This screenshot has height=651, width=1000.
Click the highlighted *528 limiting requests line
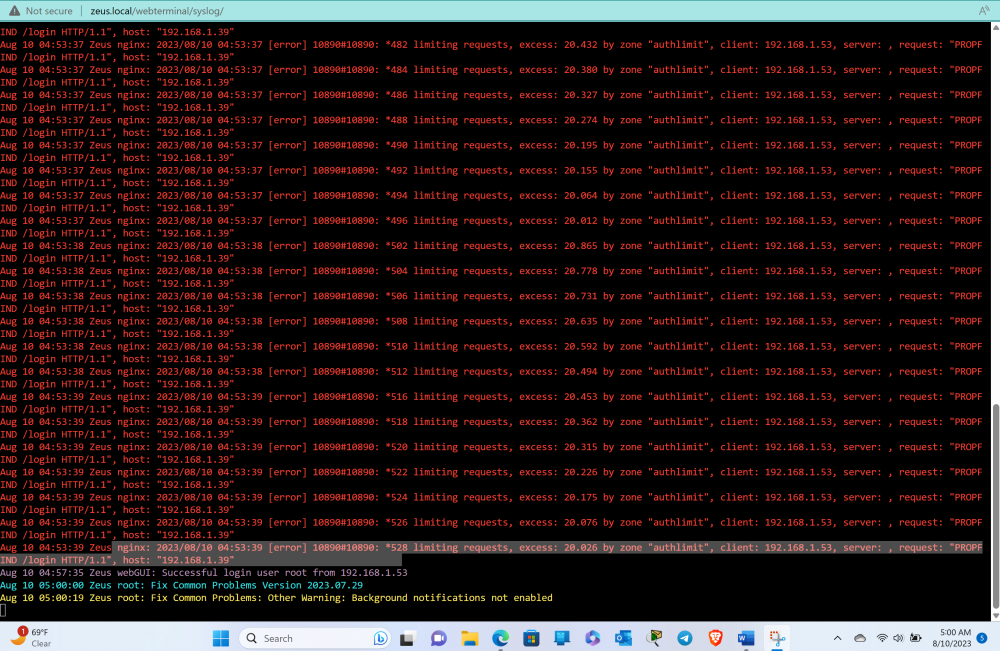[491, 553]
